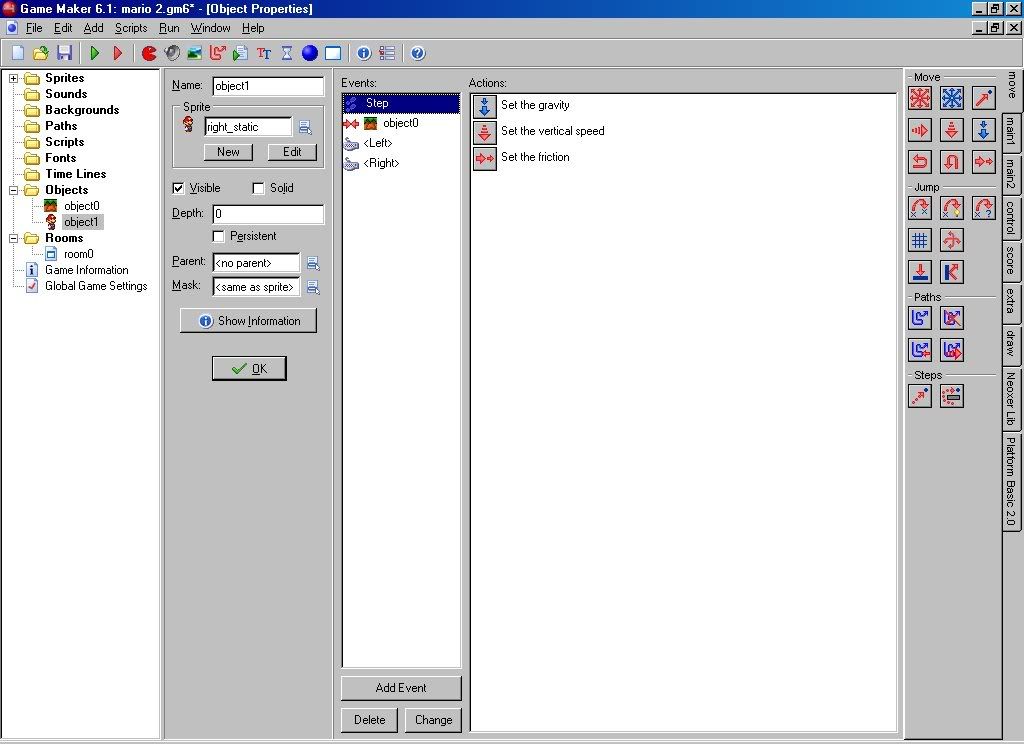Open the Parent object selection menu
Screen dimensions: 1024x744
pyautogui.click(x=313, y=263)
